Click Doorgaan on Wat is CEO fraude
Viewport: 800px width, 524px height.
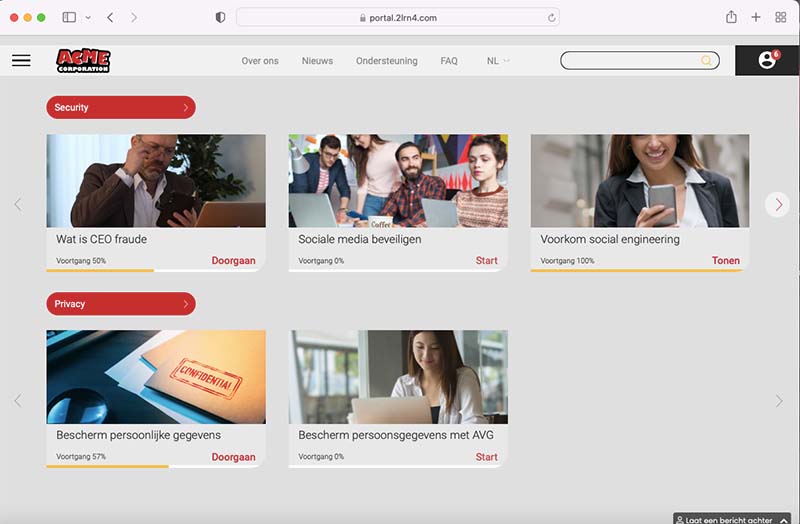233,261
